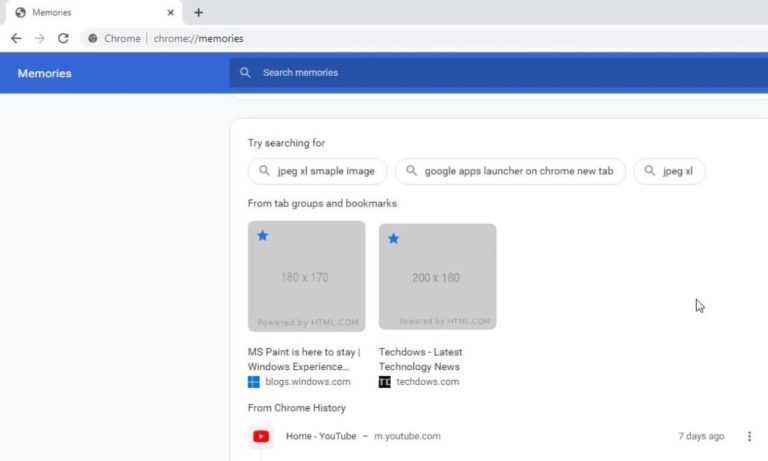Reload the Memories page

63,38
